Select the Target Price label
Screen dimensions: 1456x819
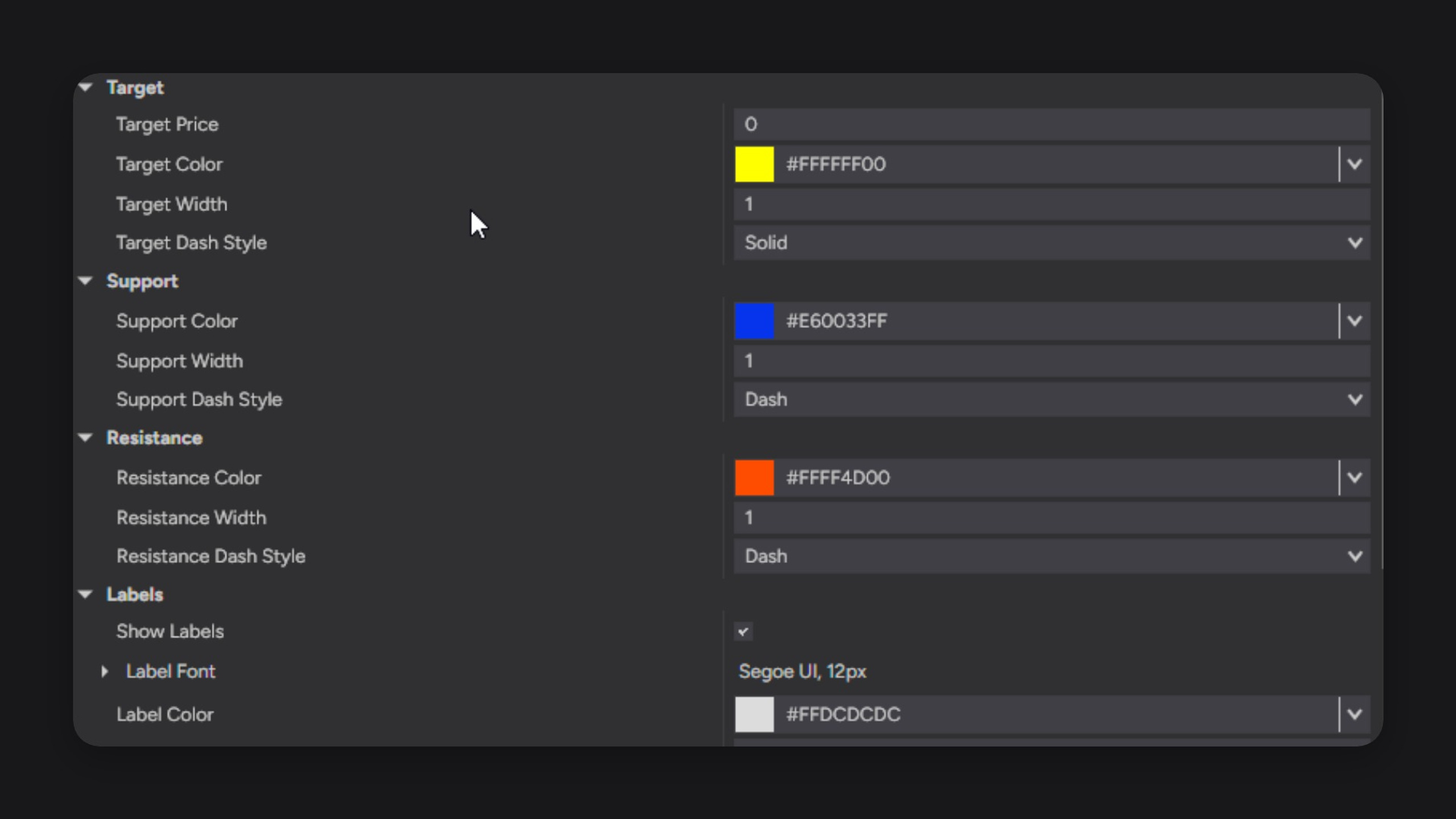(x=167, y=125)
